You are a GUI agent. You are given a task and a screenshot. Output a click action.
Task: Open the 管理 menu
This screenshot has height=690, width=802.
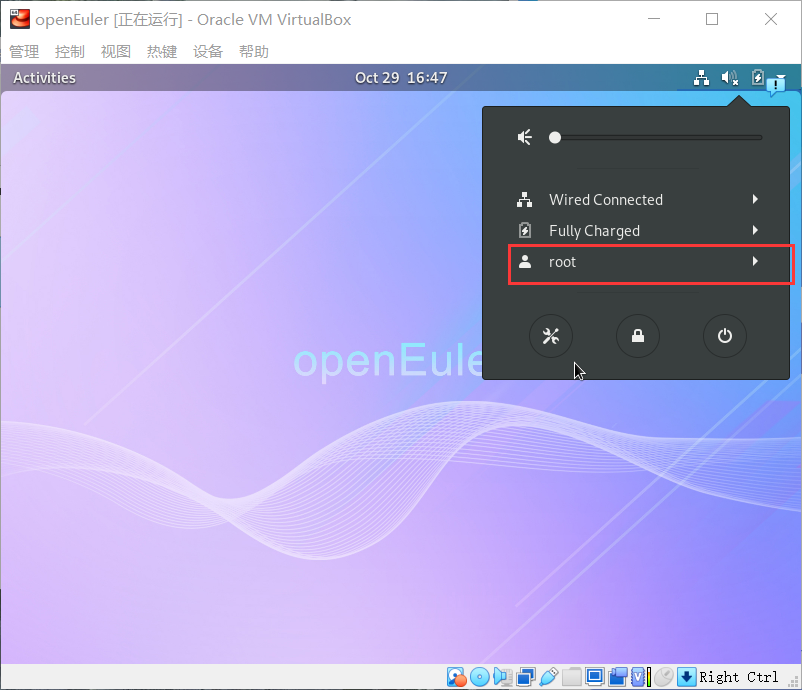pos(24,51)
